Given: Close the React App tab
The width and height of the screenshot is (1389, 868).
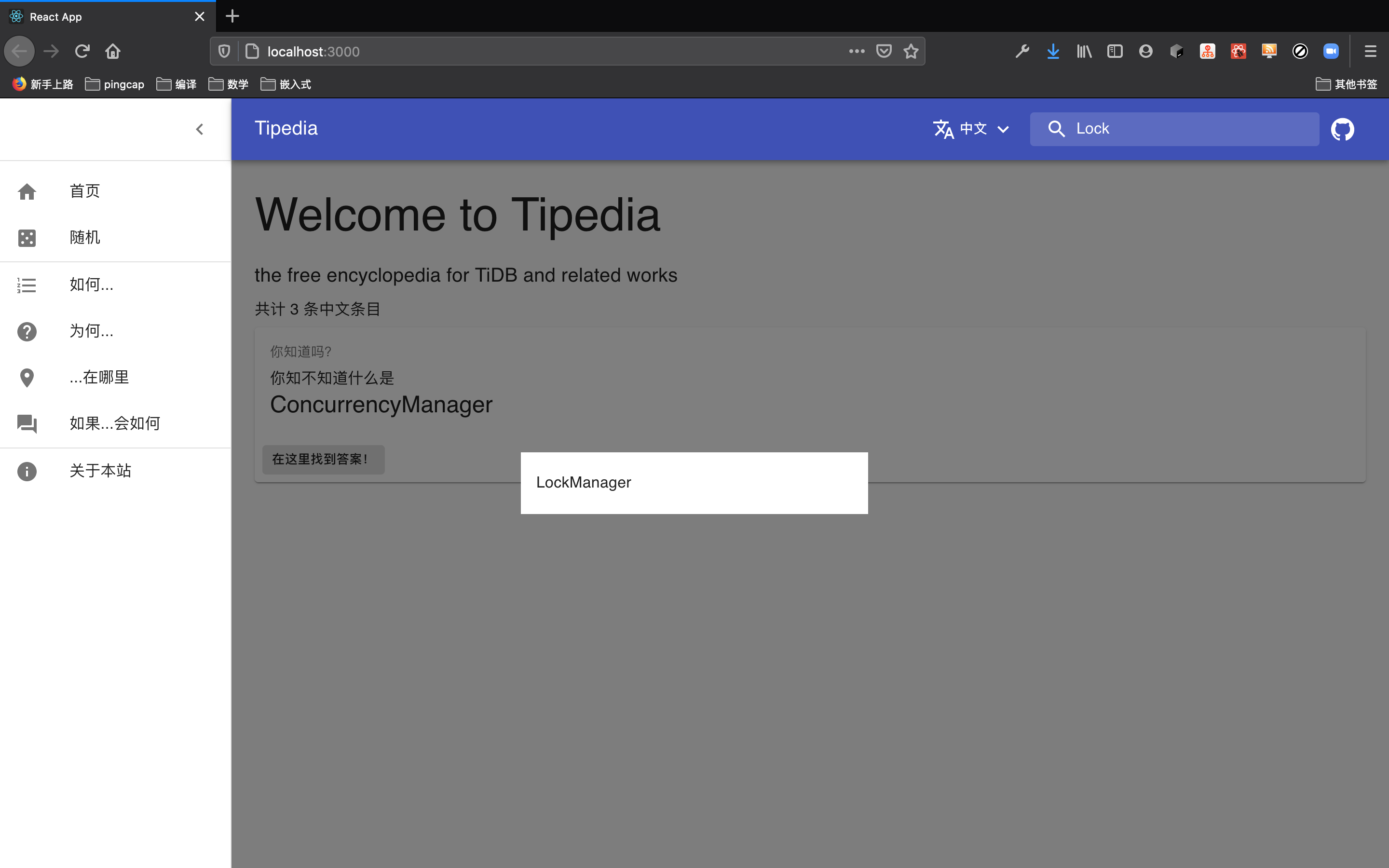Looking at the screenshot, I should [199, 17].
